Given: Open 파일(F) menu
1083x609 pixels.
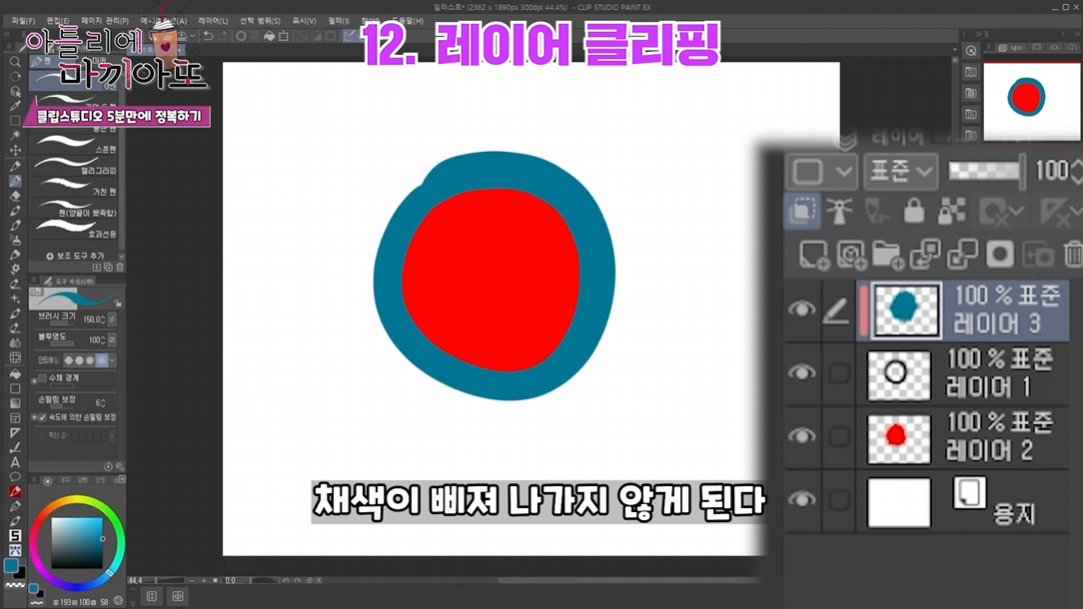Looking at the screenshot, I should click(23, 21).
